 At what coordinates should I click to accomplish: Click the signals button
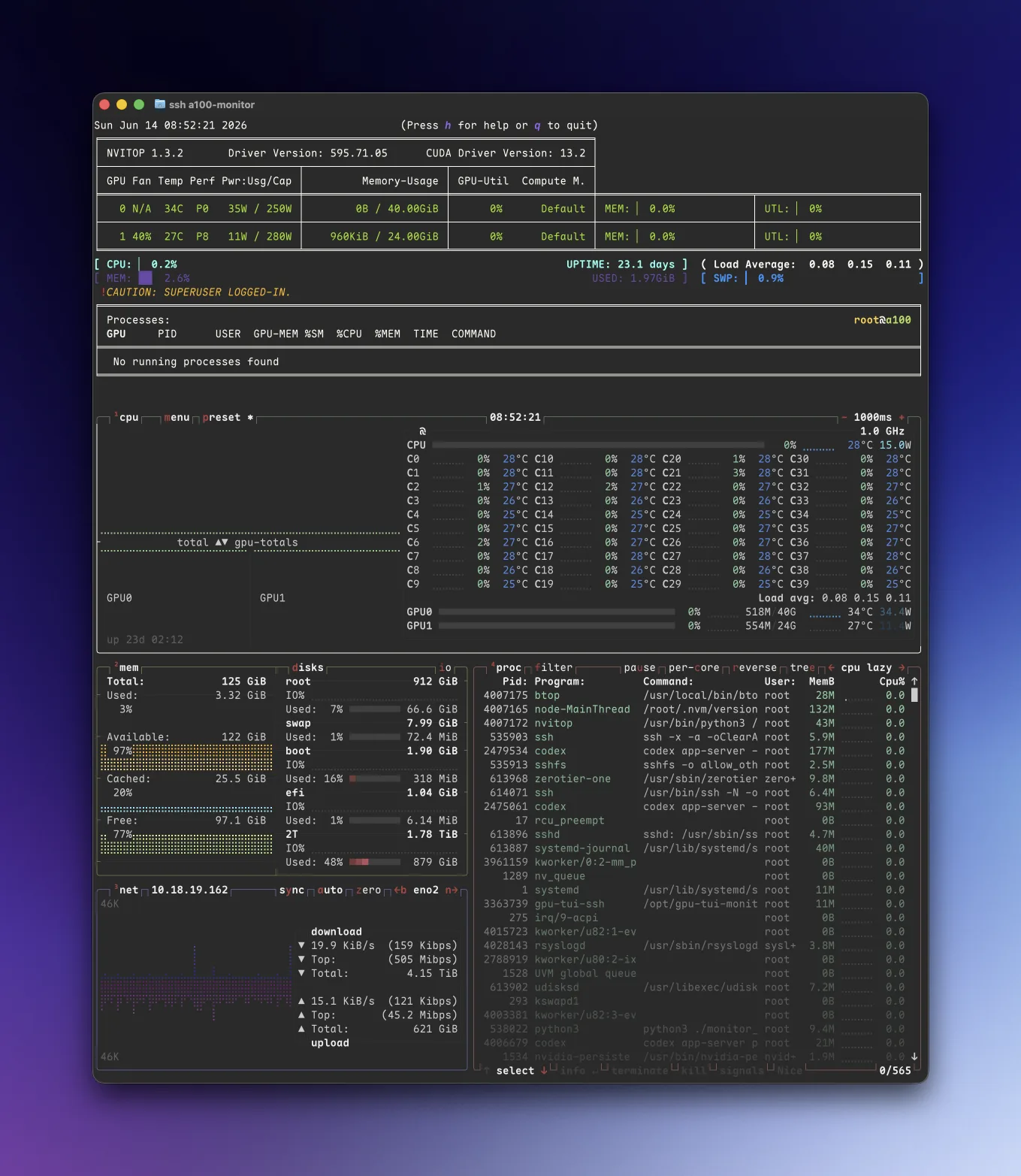[742, 1070]
